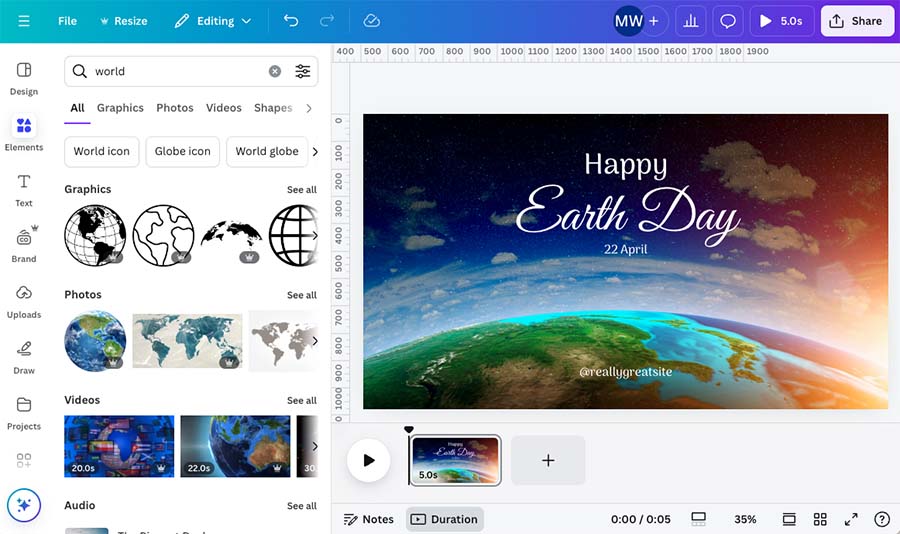Insert the 22.0s earth video
The height and width of the screenshot is (534, 900).
click(x=235, y=446)
